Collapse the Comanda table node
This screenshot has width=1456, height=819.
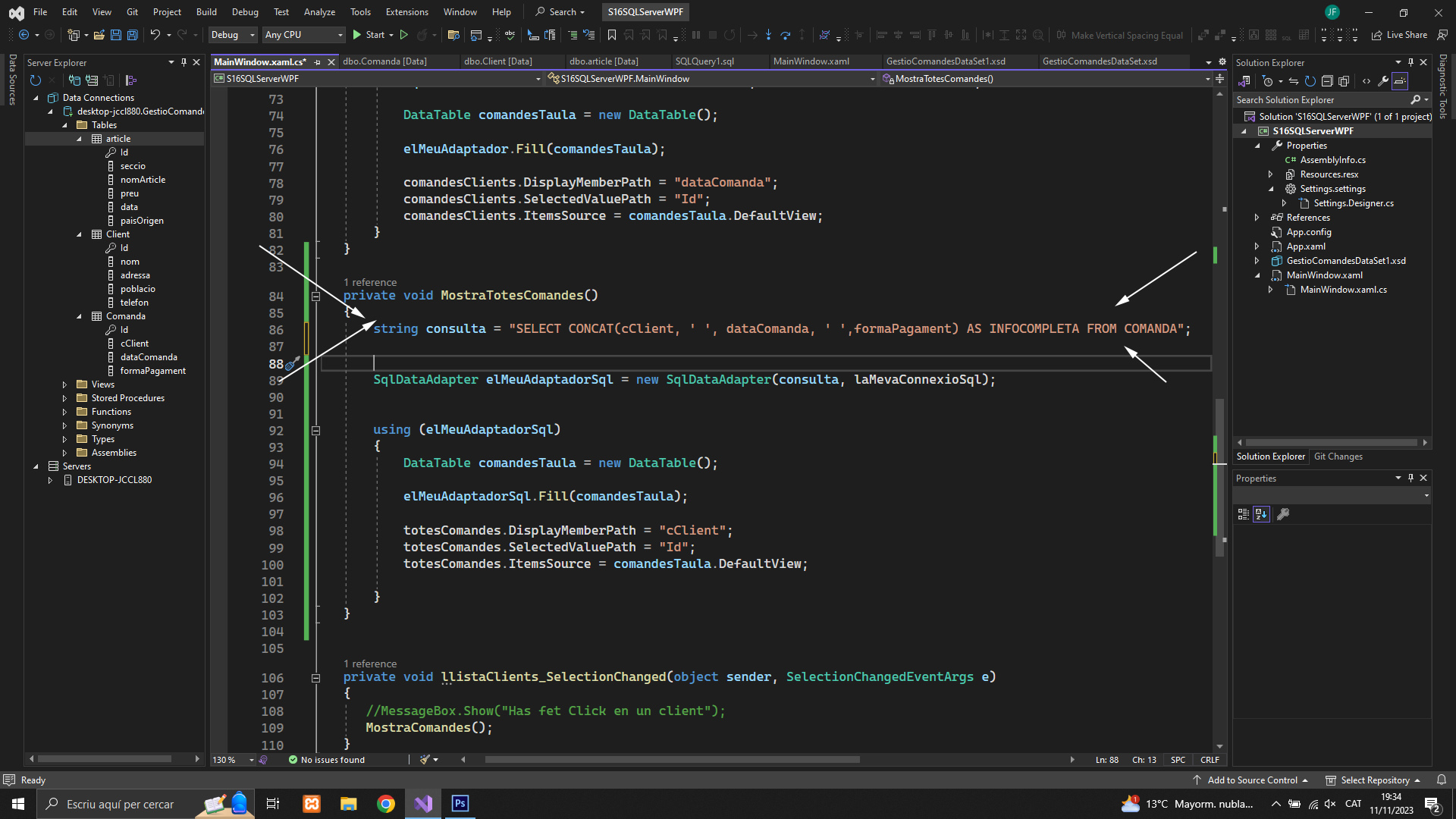click(x=79, y=316)
